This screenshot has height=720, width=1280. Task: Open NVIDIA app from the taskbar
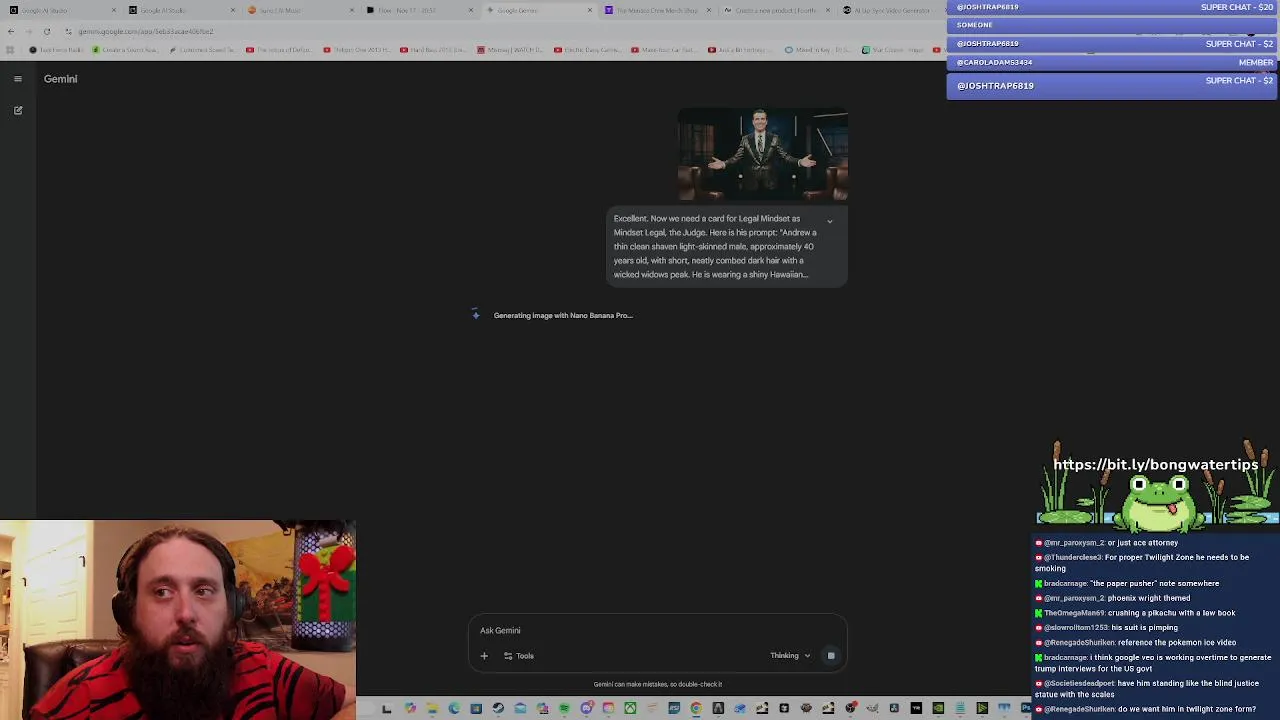(938, 709)
